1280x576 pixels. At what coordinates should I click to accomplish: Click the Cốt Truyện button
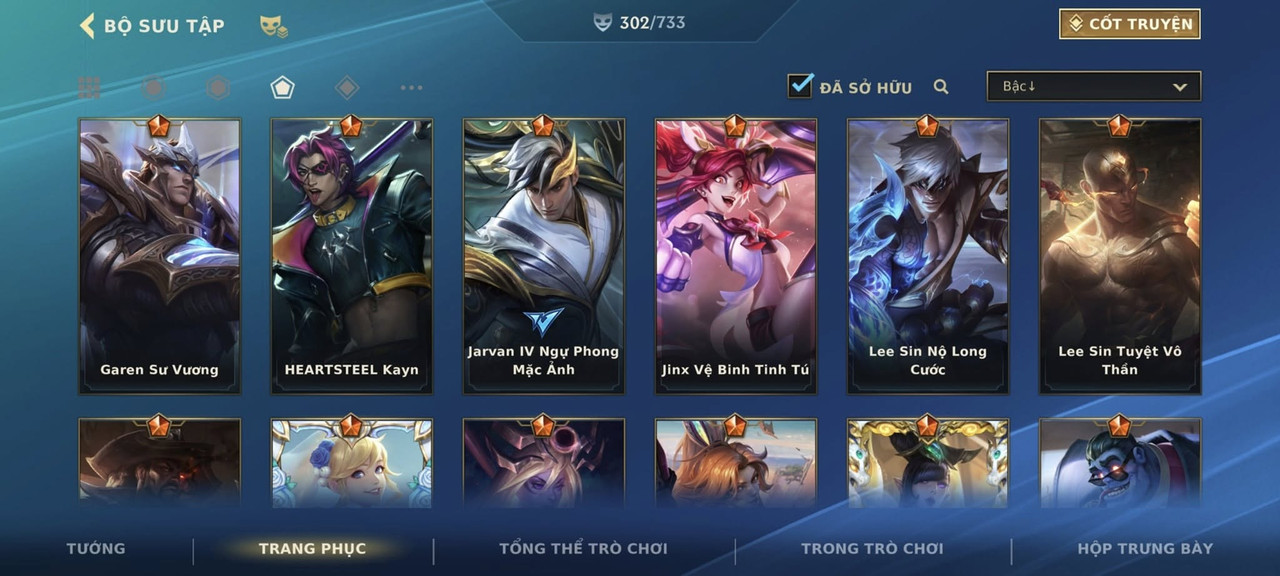coord(1130,24)
